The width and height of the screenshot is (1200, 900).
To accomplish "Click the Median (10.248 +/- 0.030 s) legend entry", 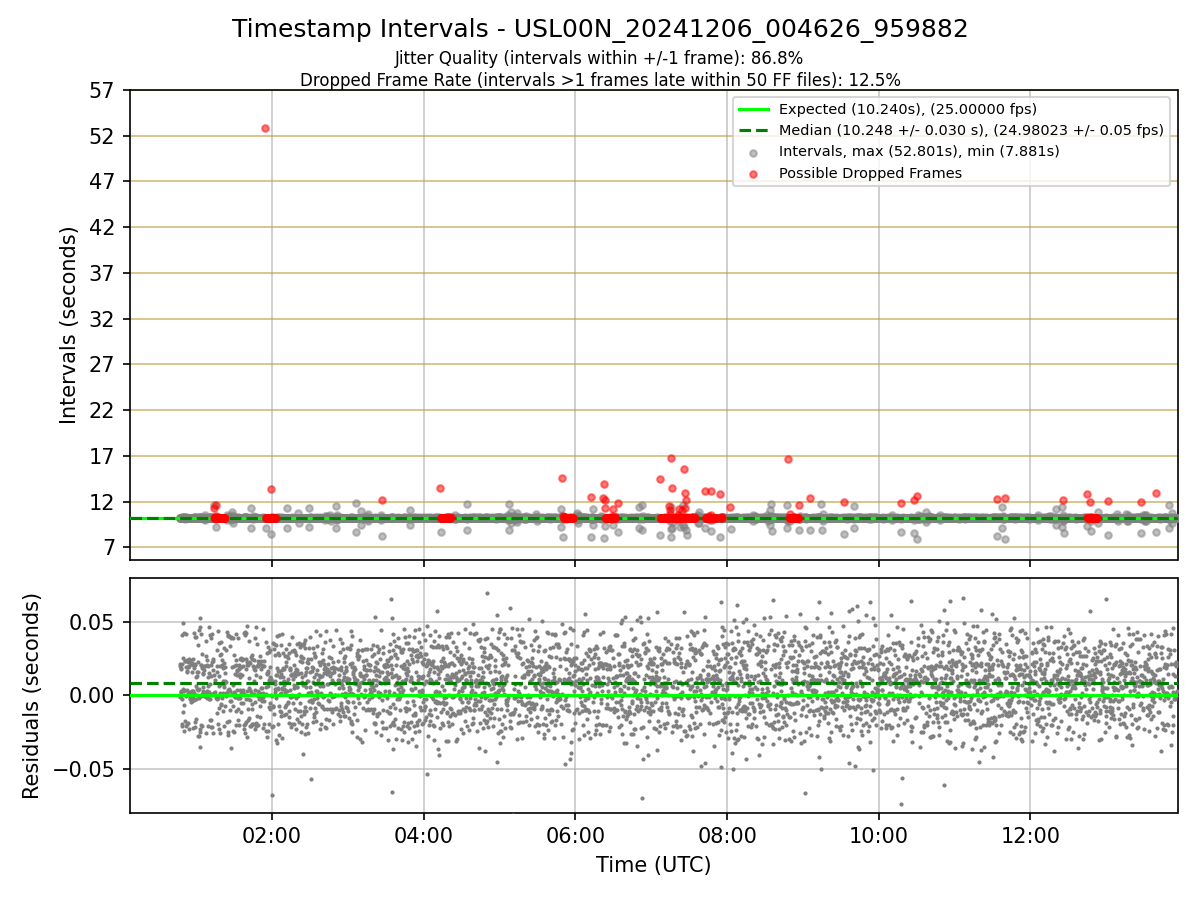I will [x=971, y=130].
